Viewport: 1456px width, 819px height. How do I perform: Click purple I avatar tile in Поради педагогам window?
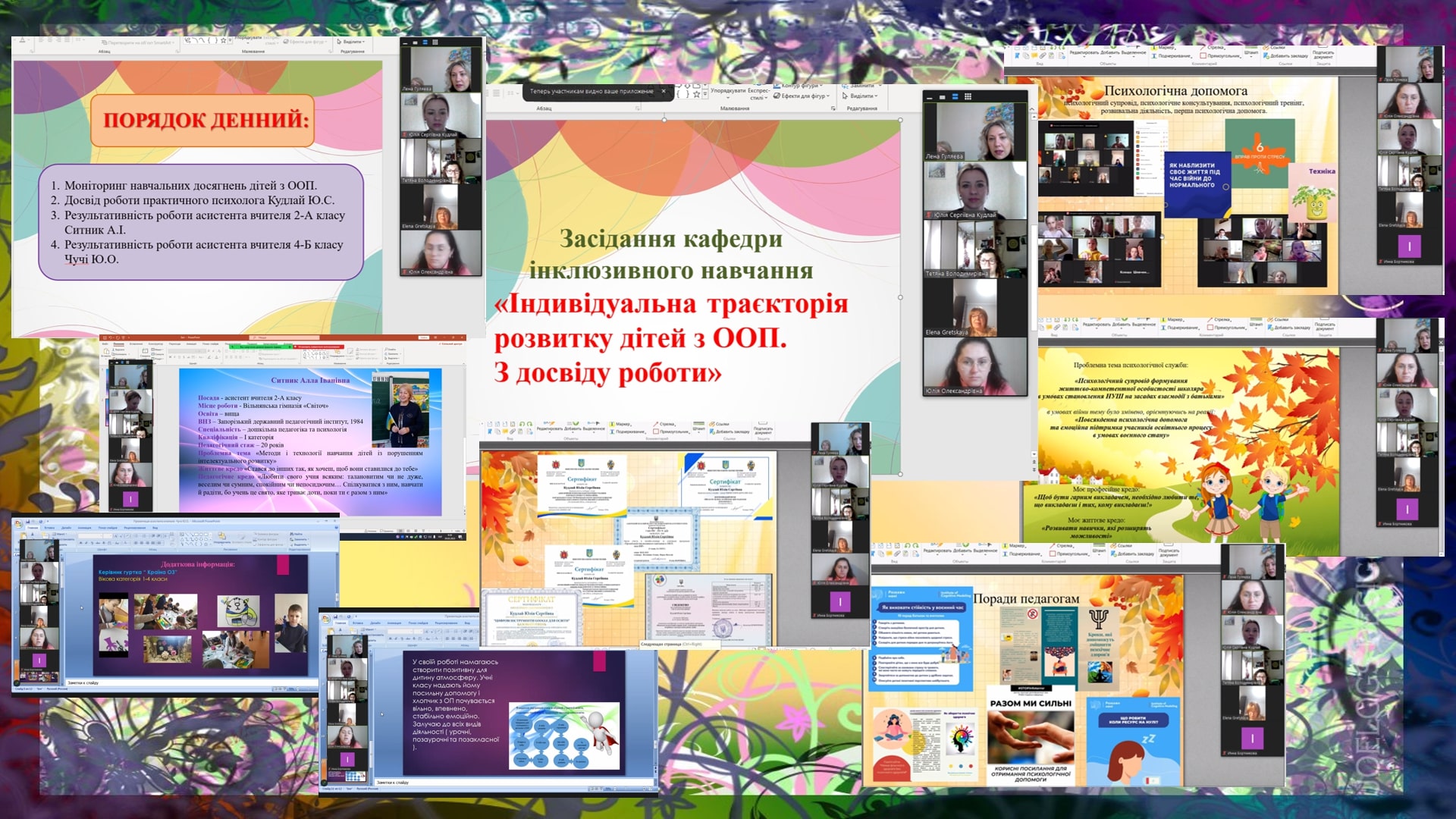pos(1253,737)
